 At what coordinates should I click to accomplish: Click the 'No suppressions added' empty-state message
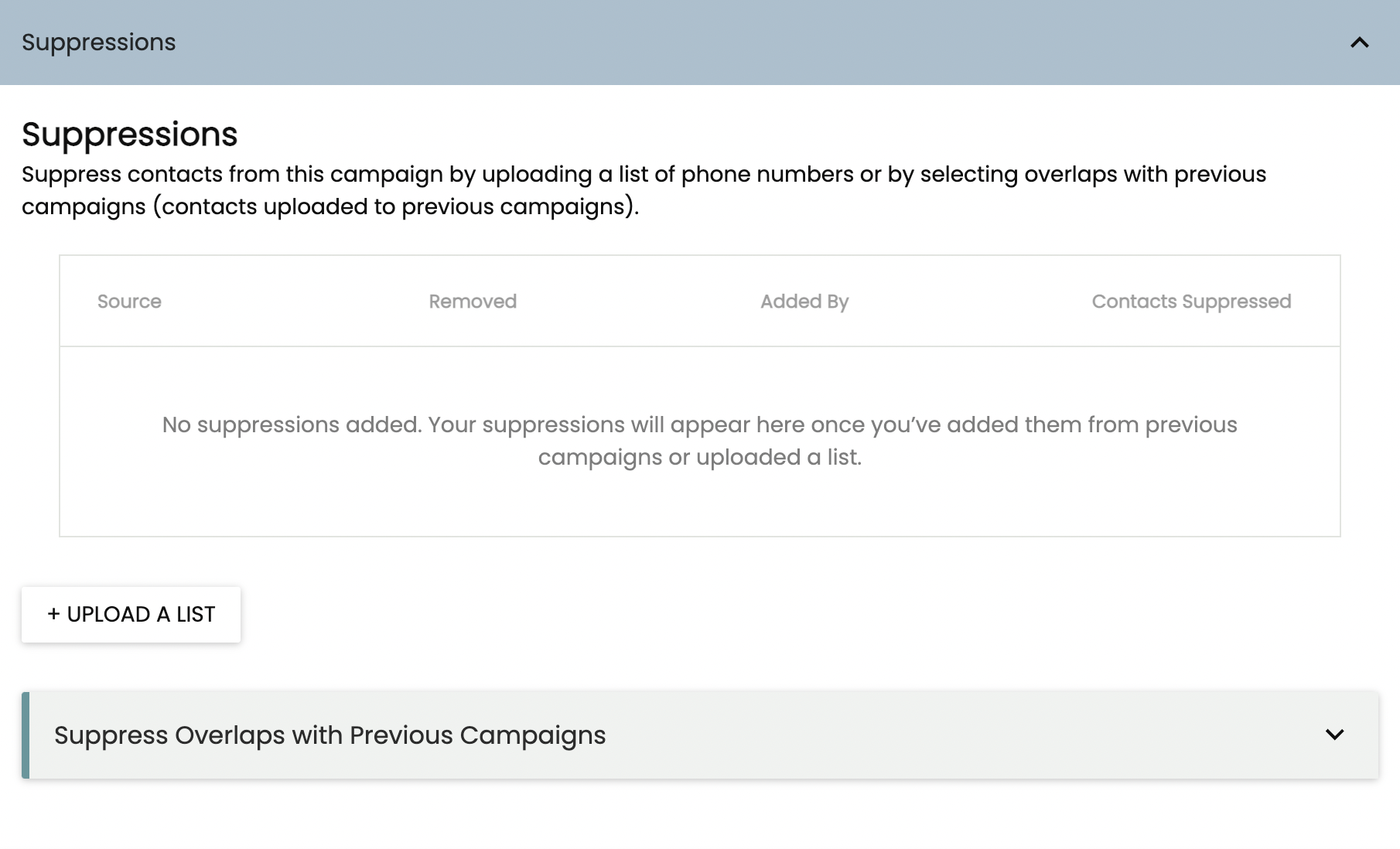point(699,424)
